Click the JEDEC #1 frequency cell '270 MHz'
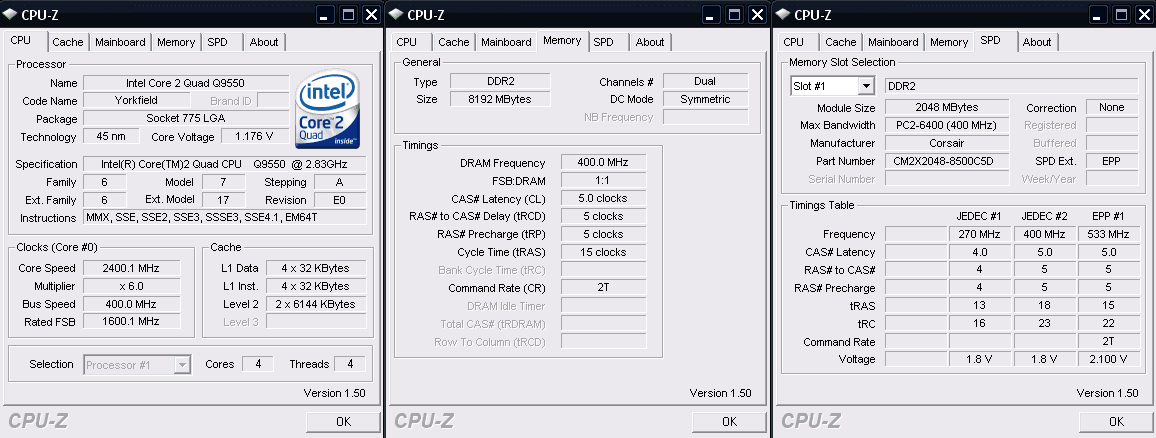The image size is (1156, 438). pyautogui.click(x=978, y=234)
